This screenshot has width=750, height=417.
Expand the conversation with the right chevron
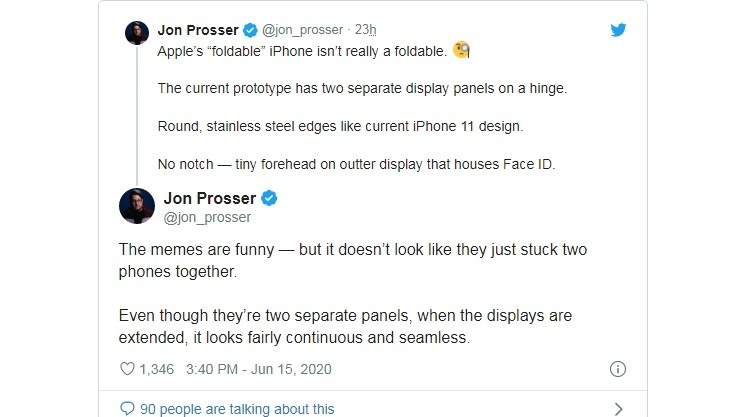click(618, 409)
